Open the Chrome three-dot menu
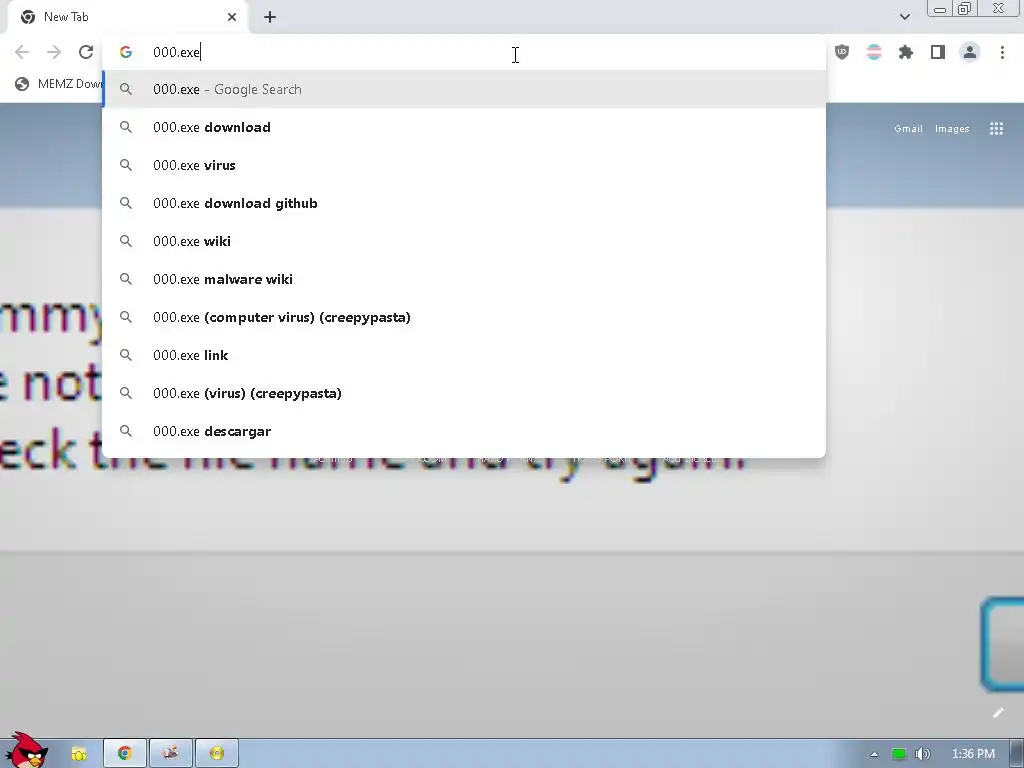 click(1002, 52)
